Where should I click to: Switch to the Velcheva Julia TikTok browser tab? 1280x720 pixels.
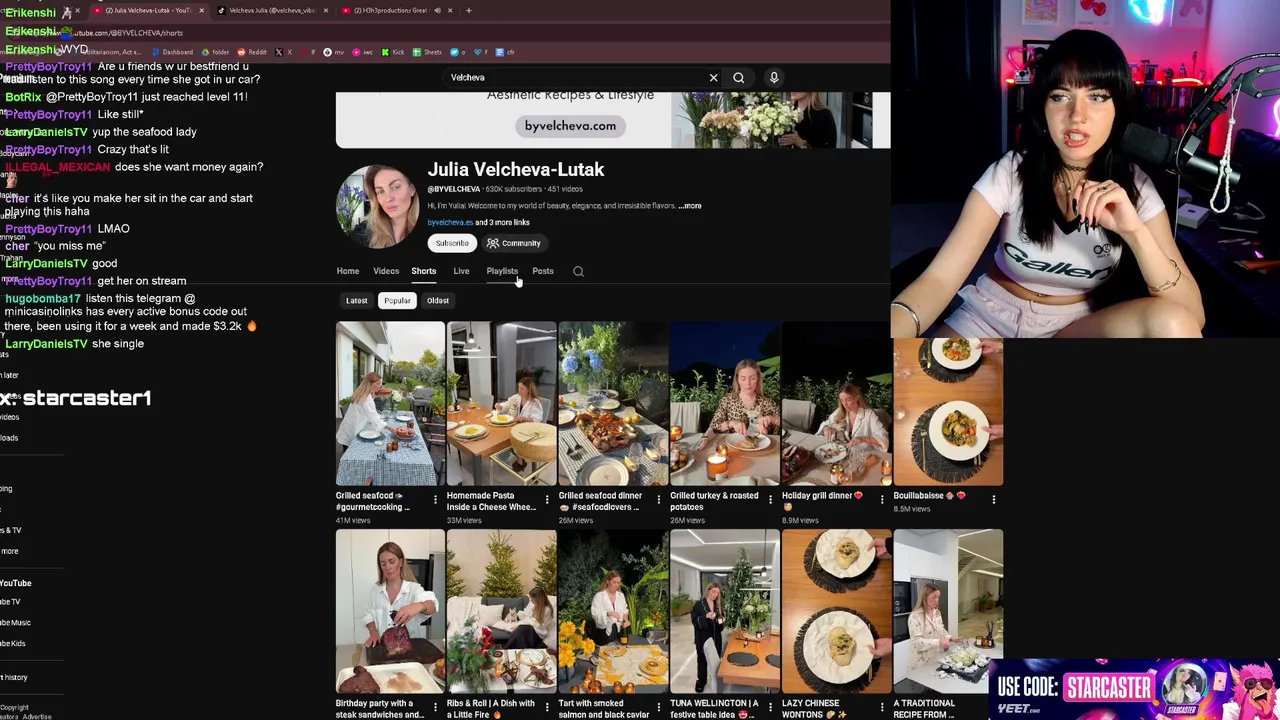pos(270,10)
